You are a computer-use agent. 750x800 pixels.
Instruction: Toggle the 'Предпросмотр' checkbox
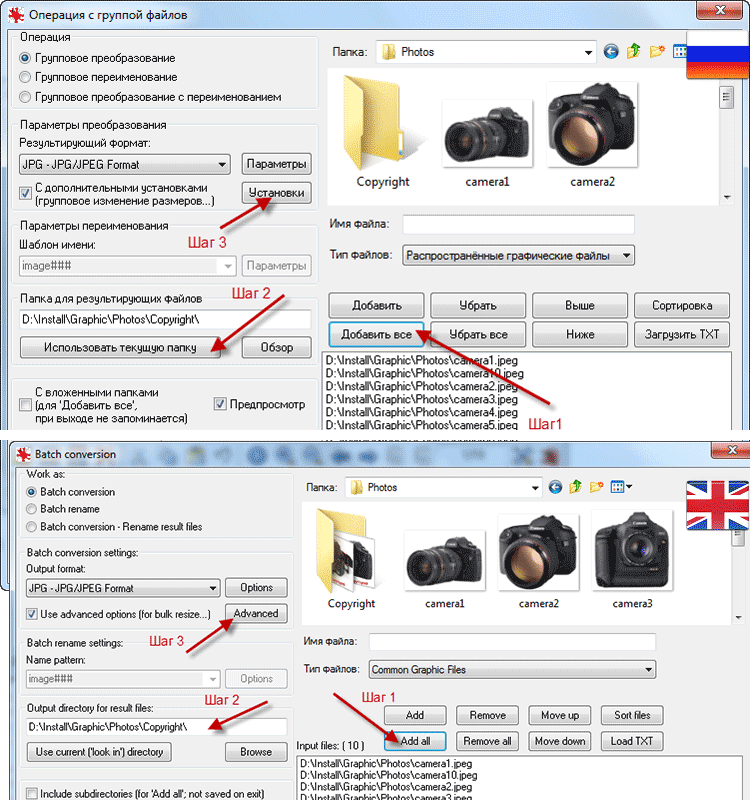(x=221, y=405)
